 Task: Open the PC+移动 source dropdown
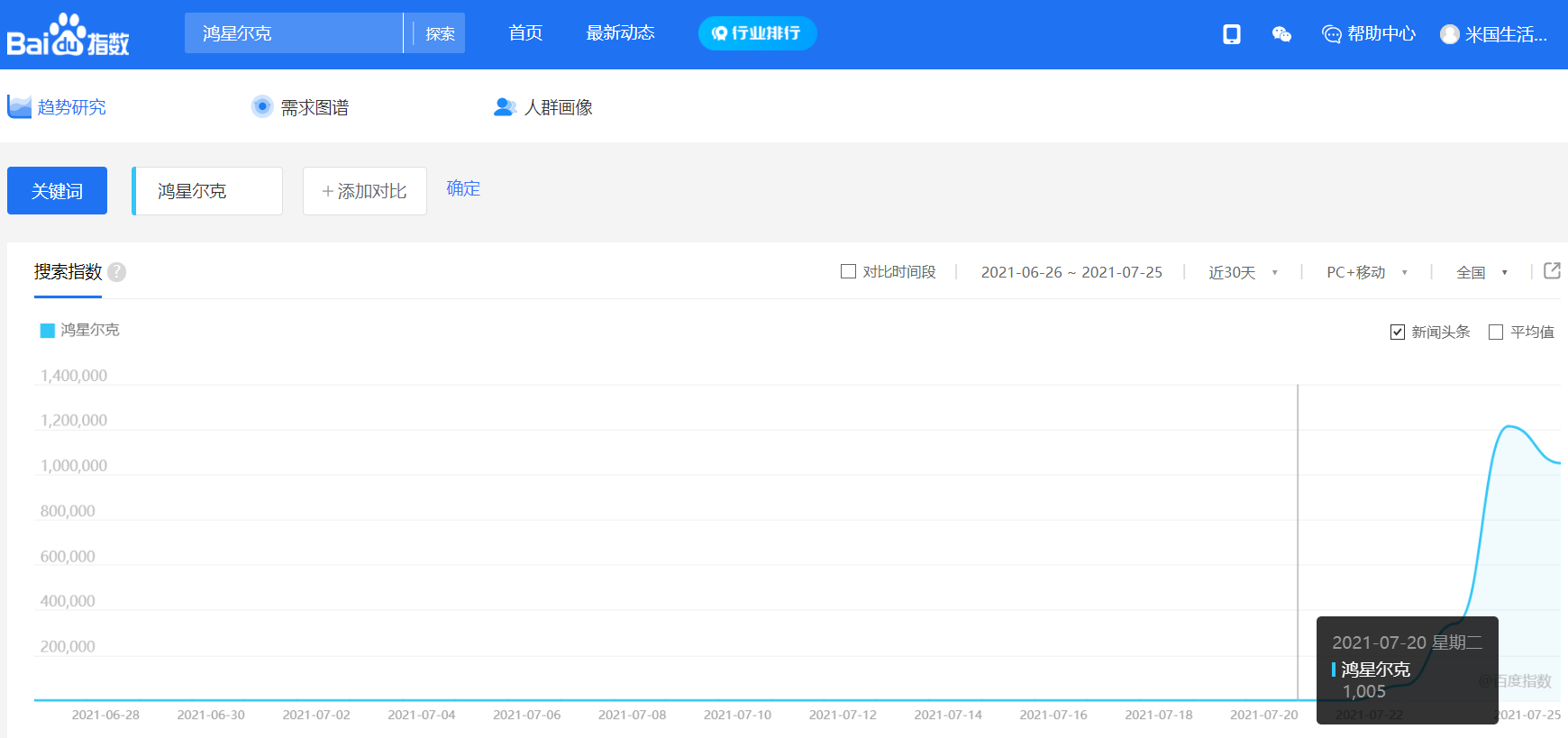click(1366, 272)
